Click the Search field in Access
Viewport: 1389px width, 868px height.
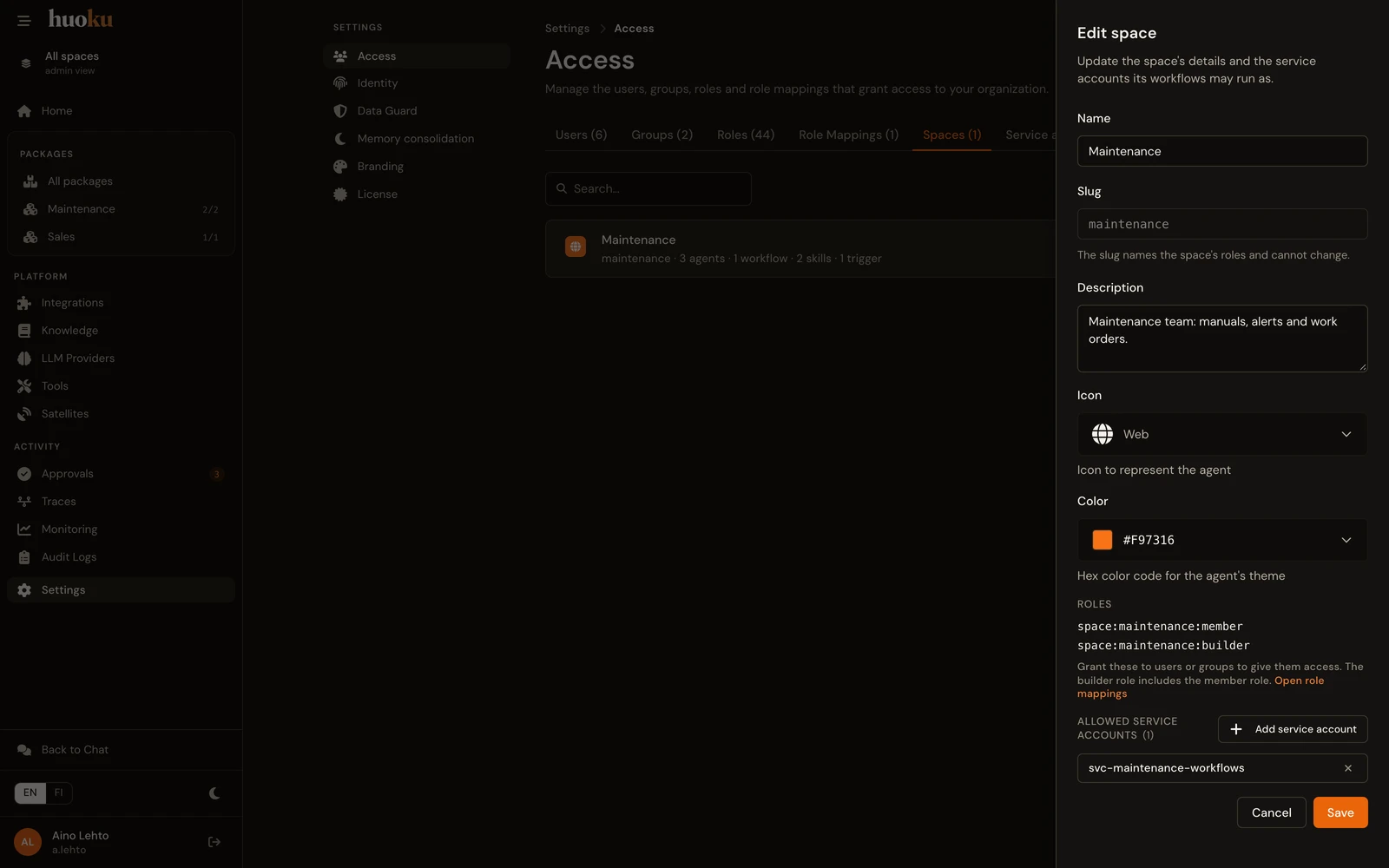pos(648,188)
